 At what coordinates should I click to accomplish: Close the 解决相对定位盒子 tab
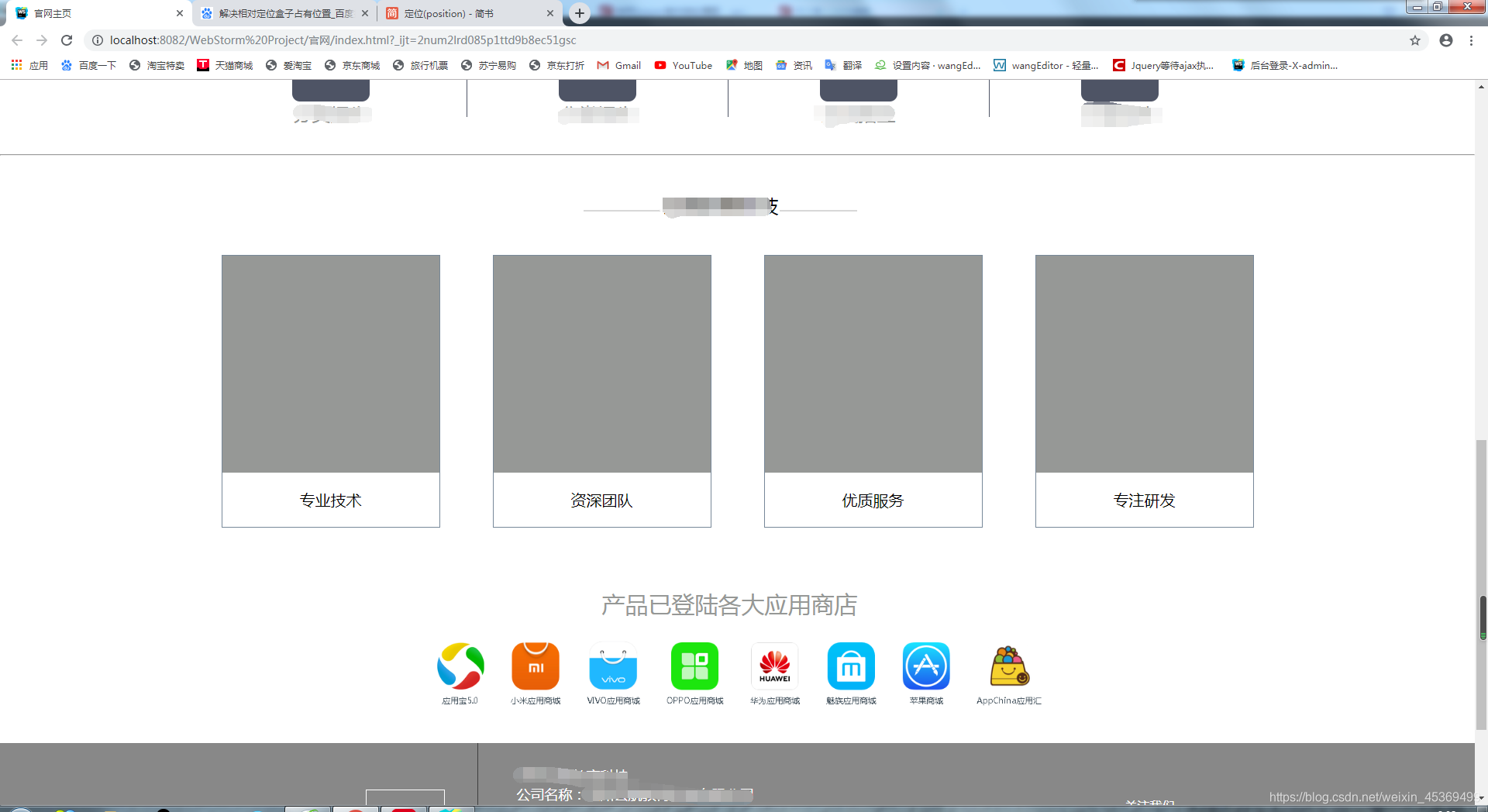click(365, 13)
